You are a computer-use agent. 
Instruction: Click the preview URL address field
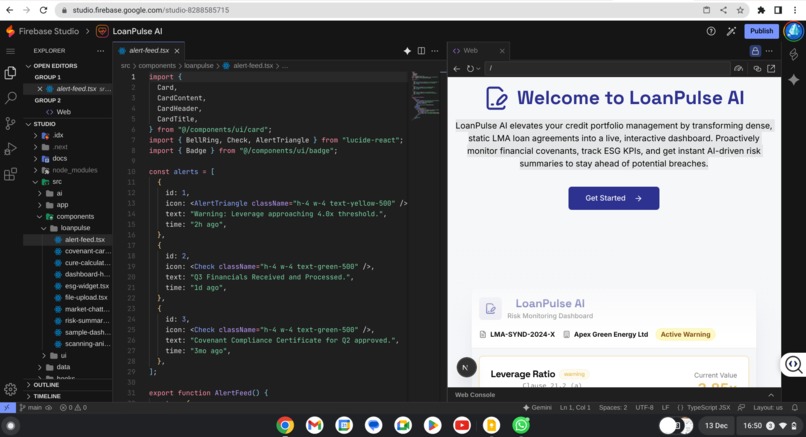click(607, 68)
